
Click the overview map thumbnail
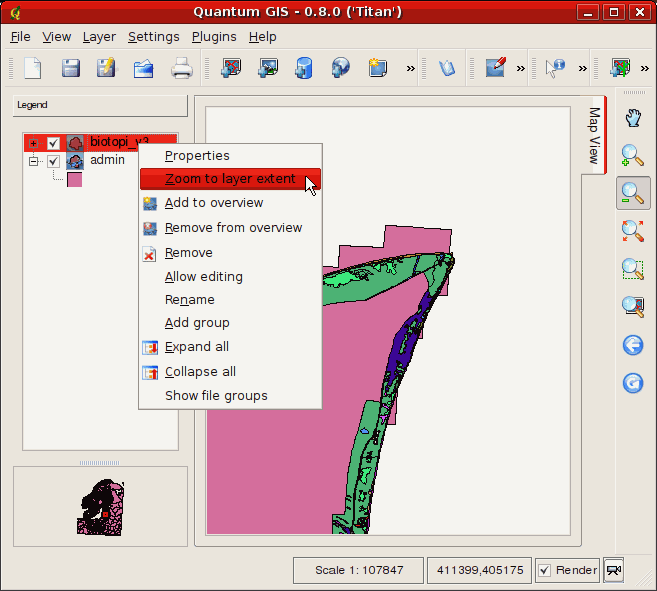tap(101, 507)
